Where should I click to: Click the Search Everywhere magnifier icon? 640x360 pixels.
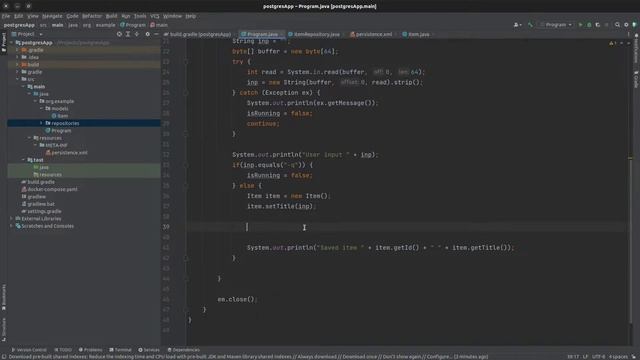617,25
